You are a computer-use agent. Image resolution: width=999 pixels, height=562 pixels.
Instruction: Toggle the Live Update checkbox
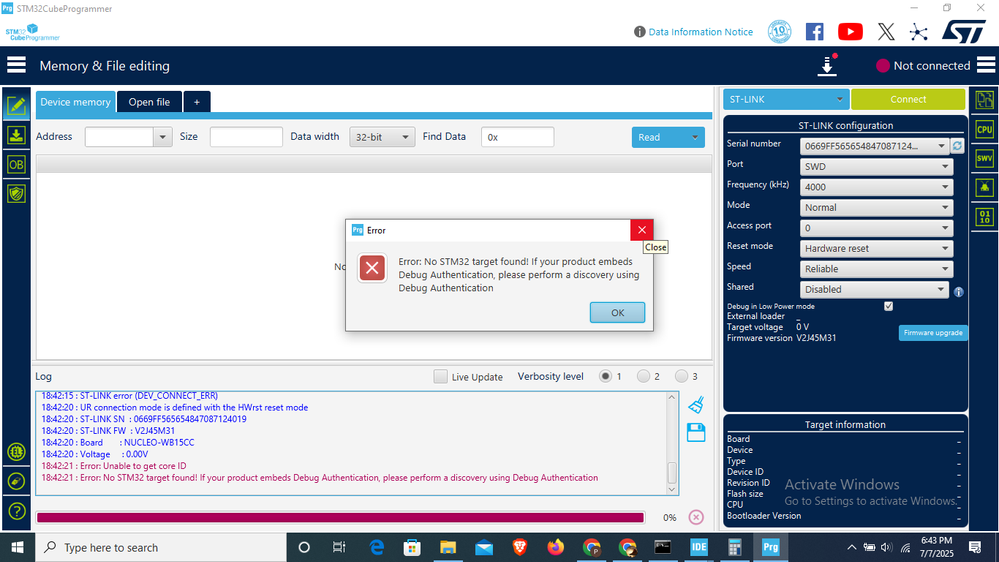point(440,377)
